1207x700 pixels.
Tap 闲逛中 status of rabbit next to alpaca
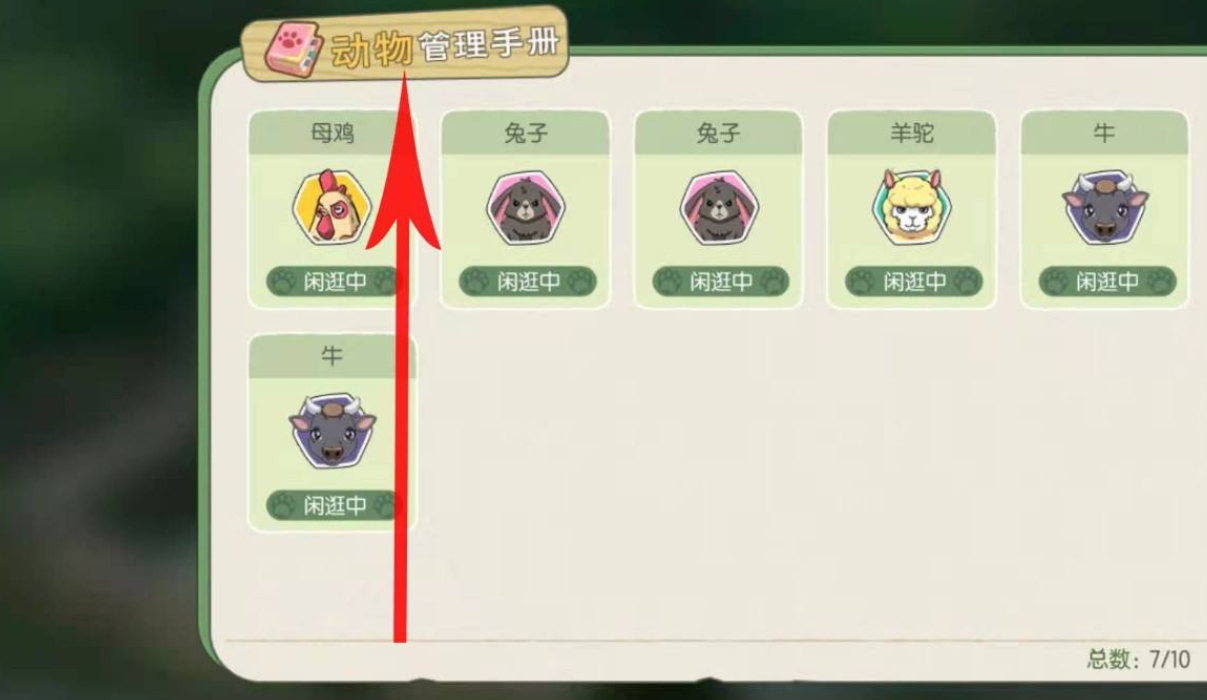721,281
